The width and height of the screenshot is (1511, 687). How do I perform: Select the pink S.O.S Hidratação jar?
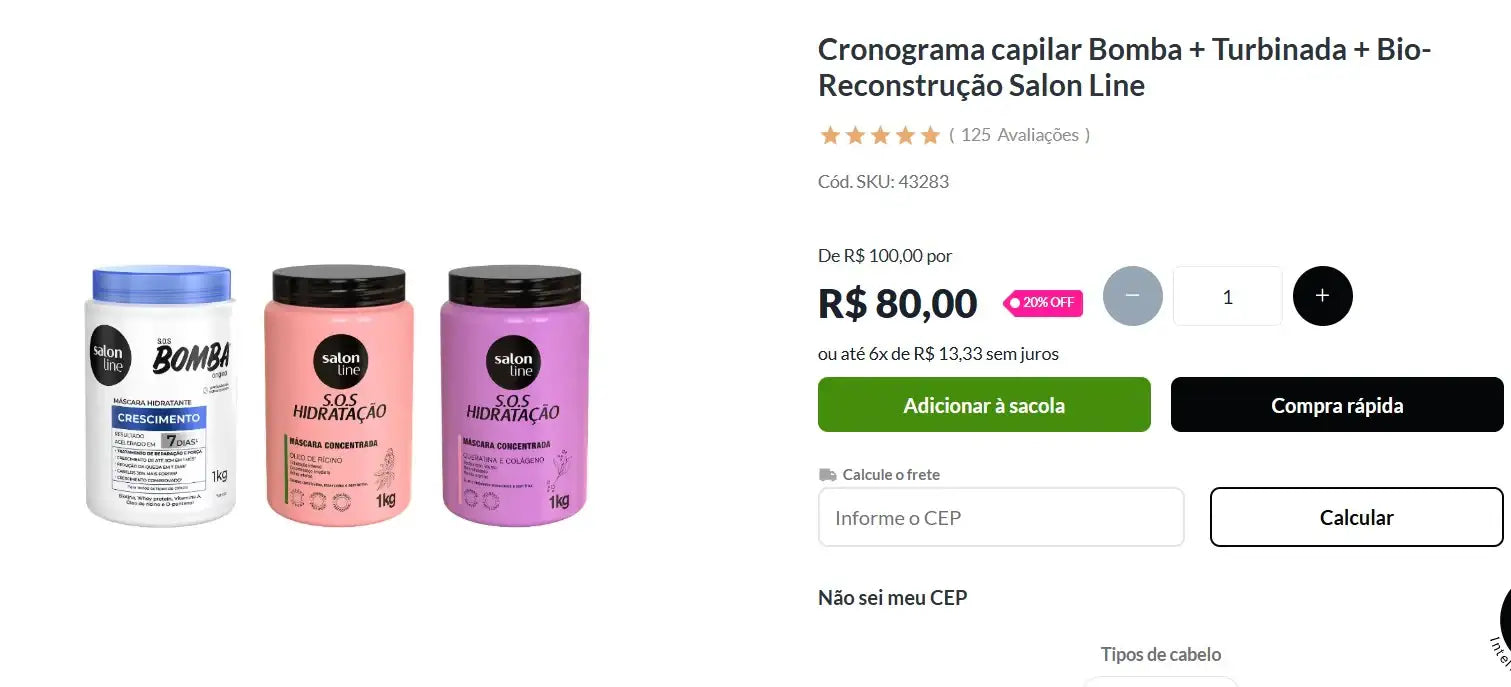pyautogui.click(x=339, y=396)
